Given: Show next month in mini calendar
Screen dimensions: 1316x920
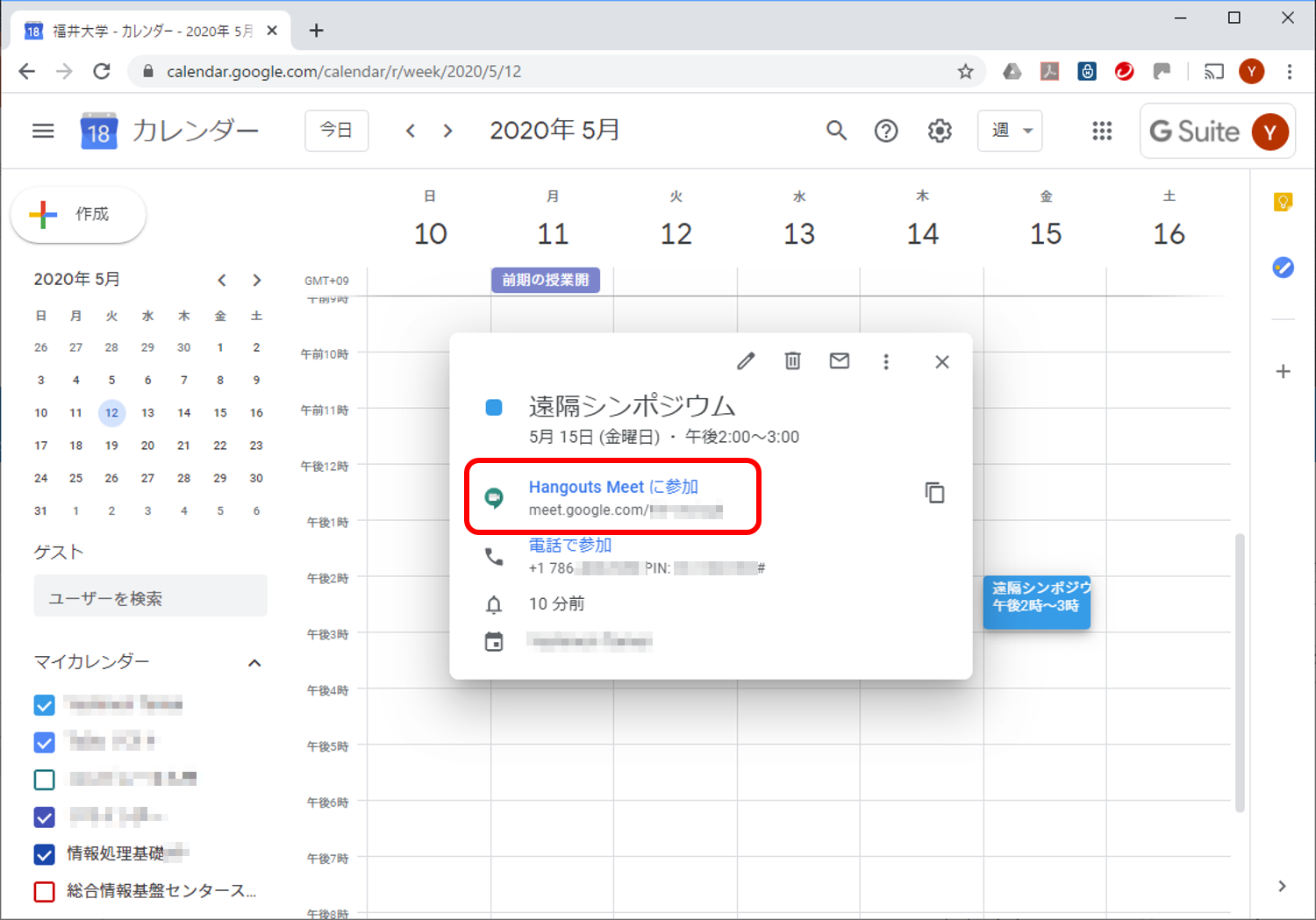Looking at the screenshot, I should click(256, 281).
